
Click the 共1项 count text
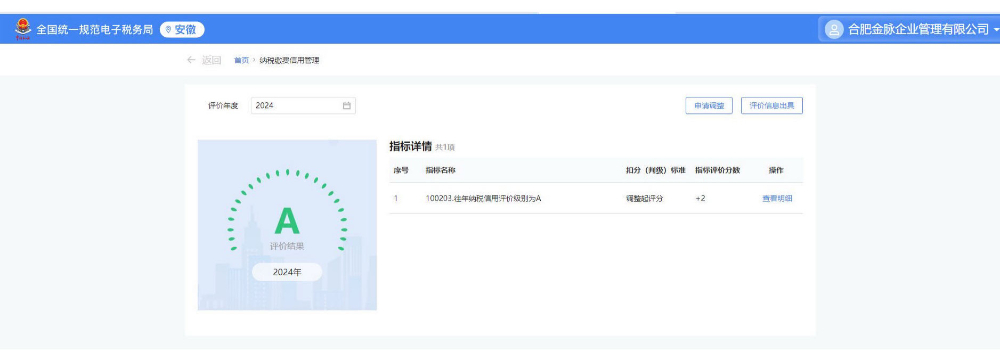(445, 147)
